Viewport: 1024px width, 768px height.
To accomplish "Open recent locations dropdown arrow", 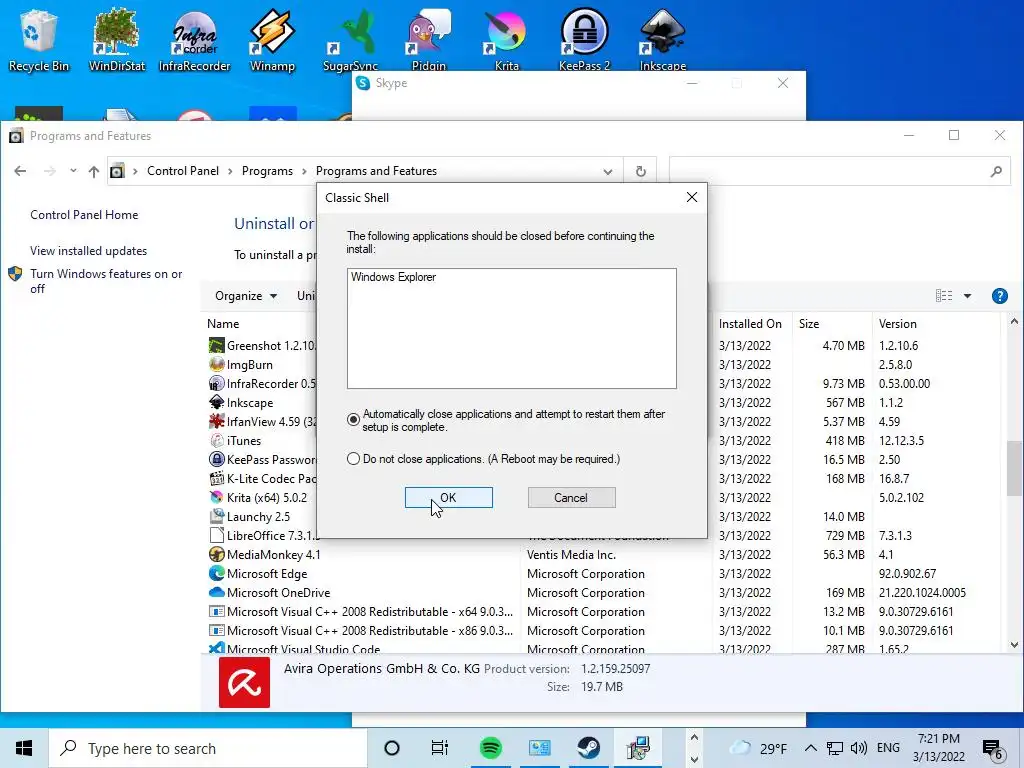I will point(73,171).
